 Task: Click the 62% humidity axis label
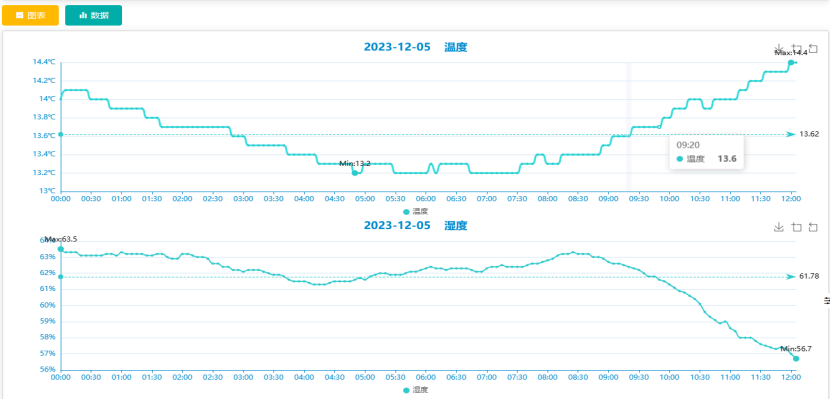tap(48, 273)
